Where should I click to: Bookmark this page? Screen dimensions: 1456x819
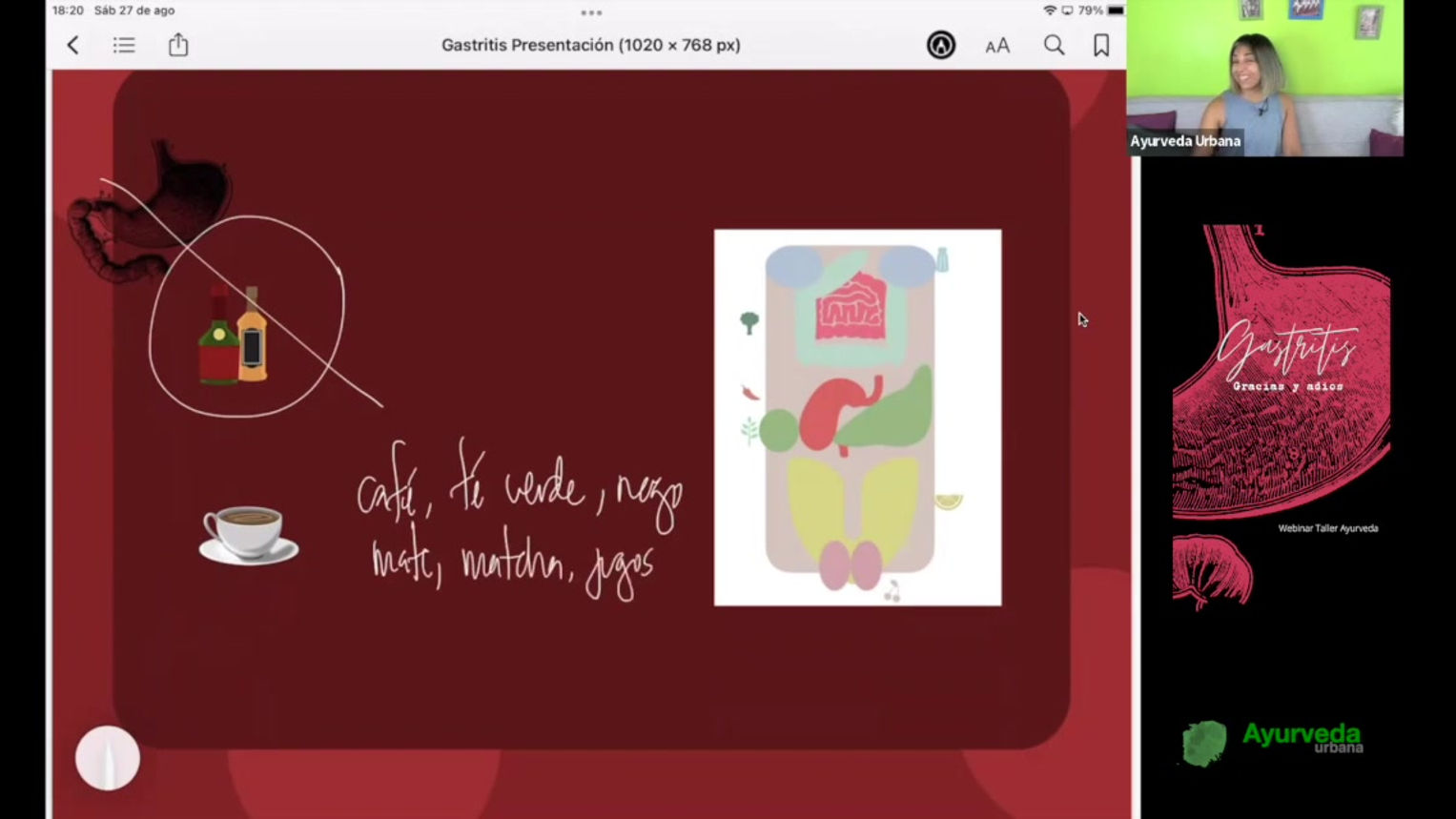[x=1101, y=45]
